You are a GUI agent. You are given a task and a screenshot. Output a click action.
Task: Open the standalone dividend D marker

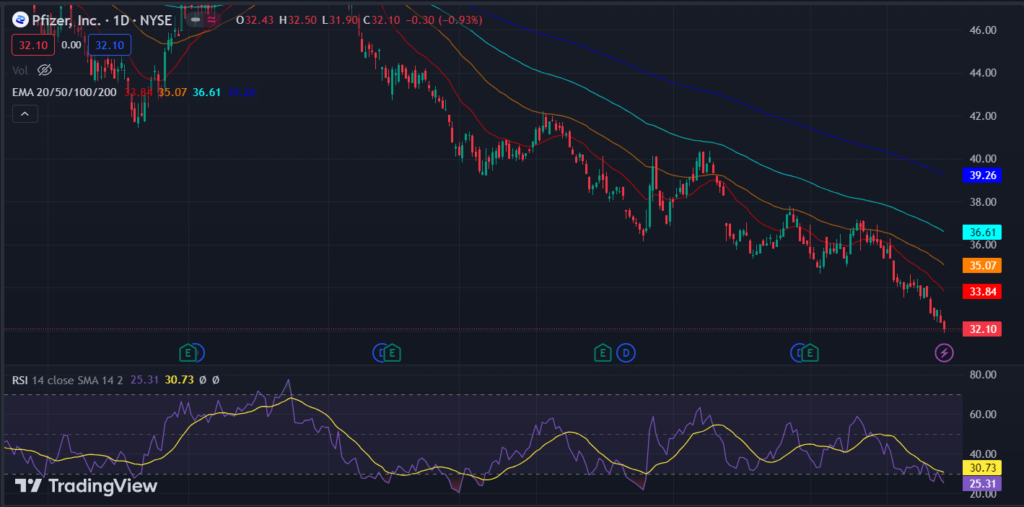point(626,353)
